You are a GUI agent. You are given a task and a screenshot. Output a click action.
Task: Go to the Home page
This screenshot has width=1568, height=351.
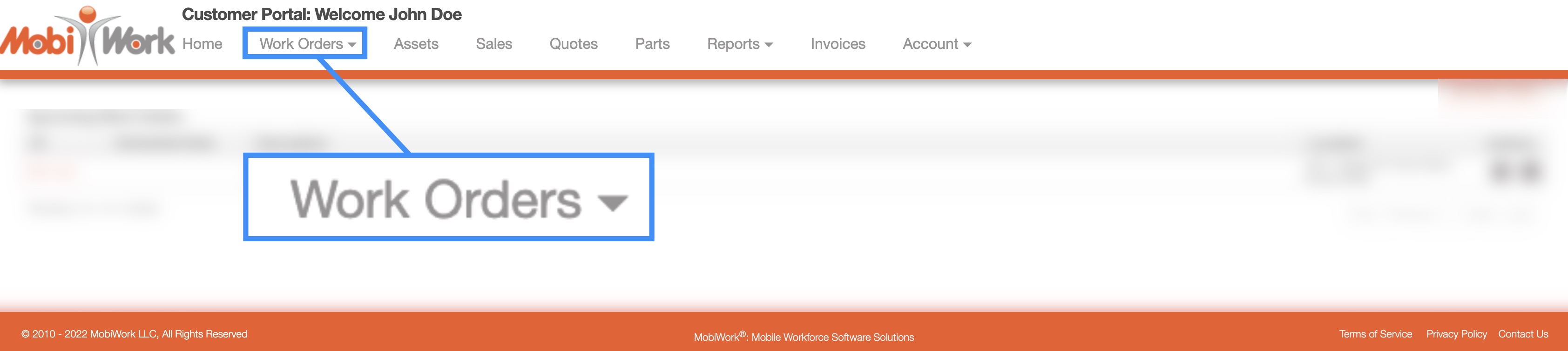(x=202, y=44)
